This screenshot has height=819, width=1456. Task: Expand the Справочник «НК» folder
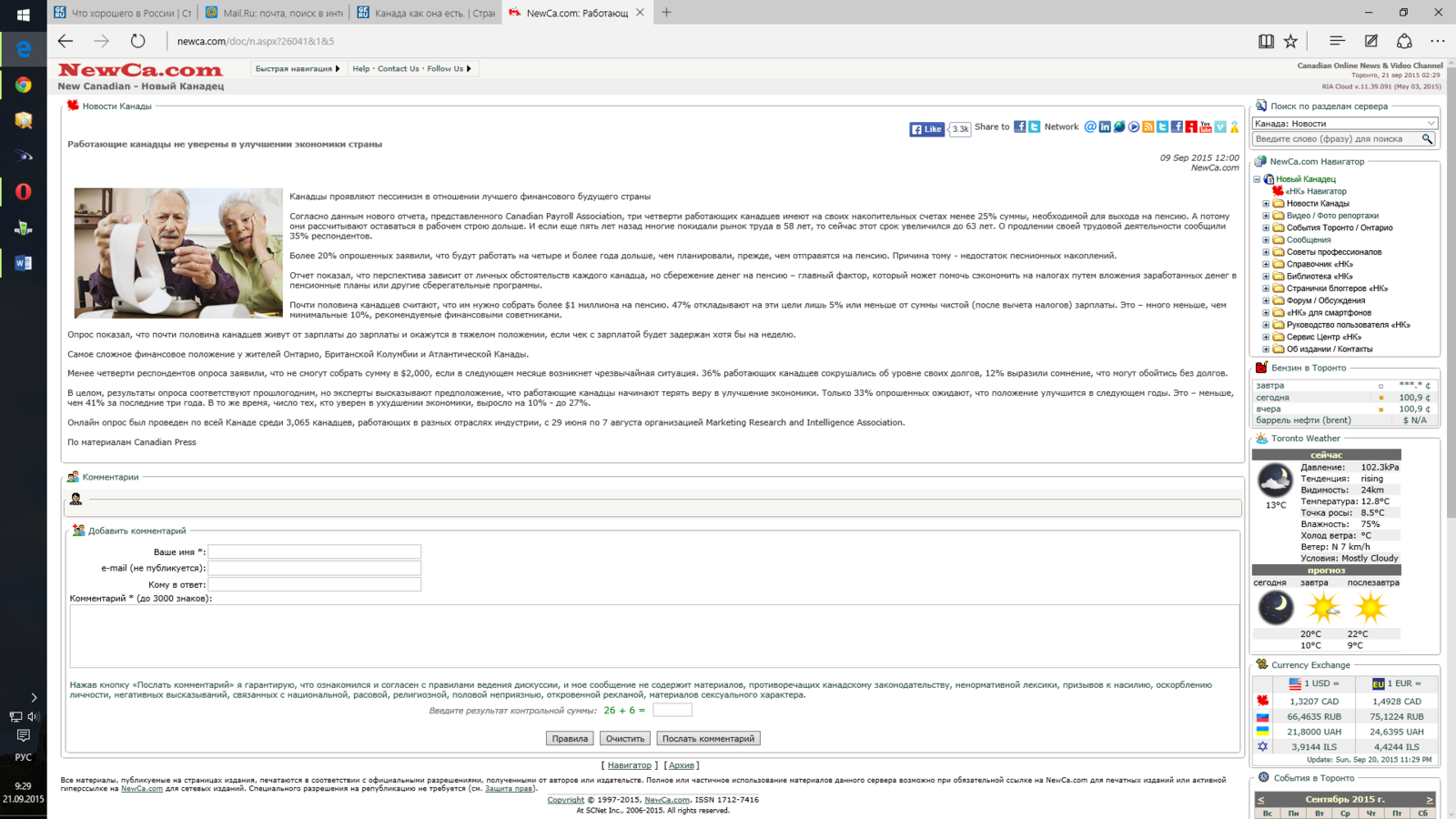coord(1266,264)
